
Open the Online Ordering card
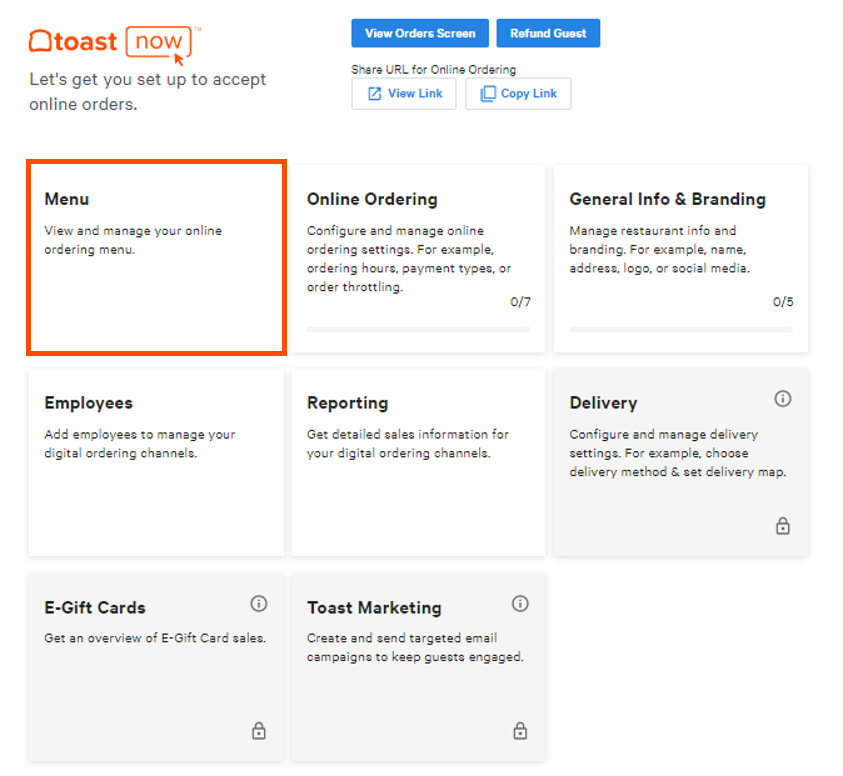tap(418, 259)
